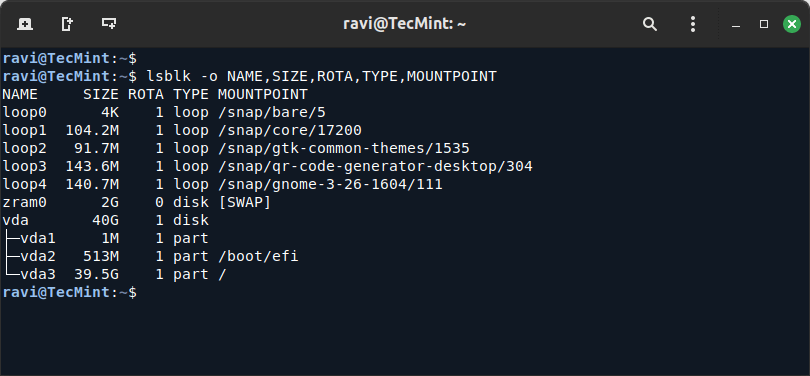
Task: Click the lsblk command text
Action: (321, 76)
